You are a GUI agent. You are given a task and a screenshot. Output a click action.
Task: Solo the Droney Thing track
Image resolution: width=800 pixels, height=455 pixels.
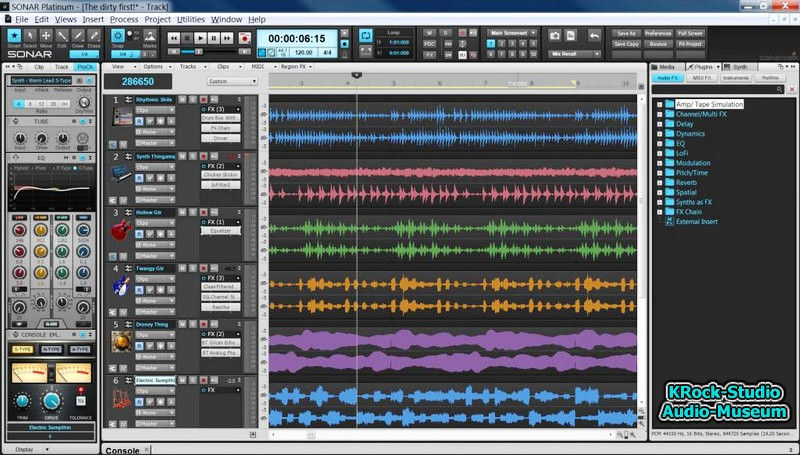pyautogui.click(x=192, y=324)
